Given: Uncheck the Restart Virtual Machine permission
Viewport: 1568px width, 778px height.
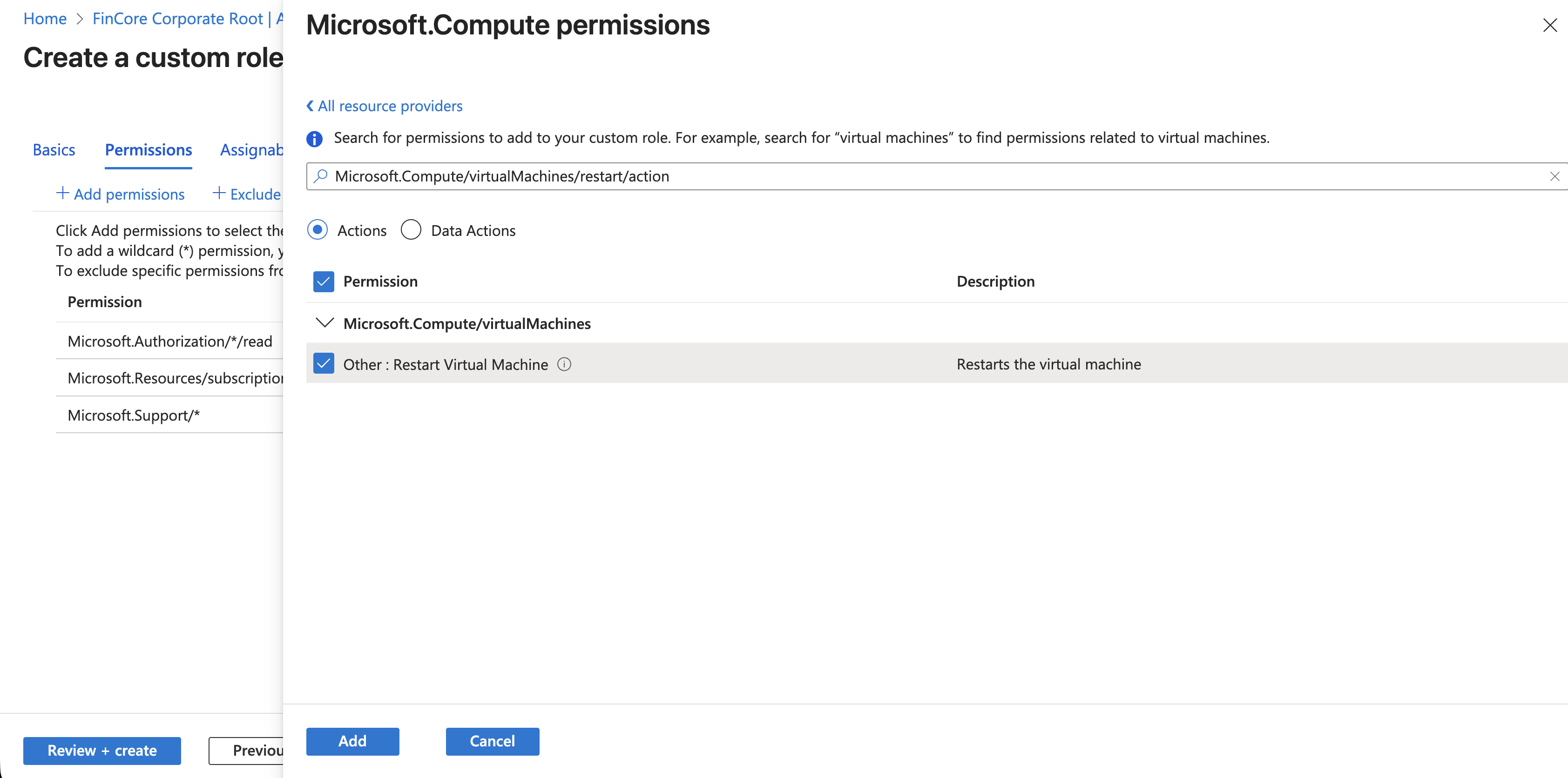Looking at the screenshot, I should pyautogui.click(x=323, y=363).
